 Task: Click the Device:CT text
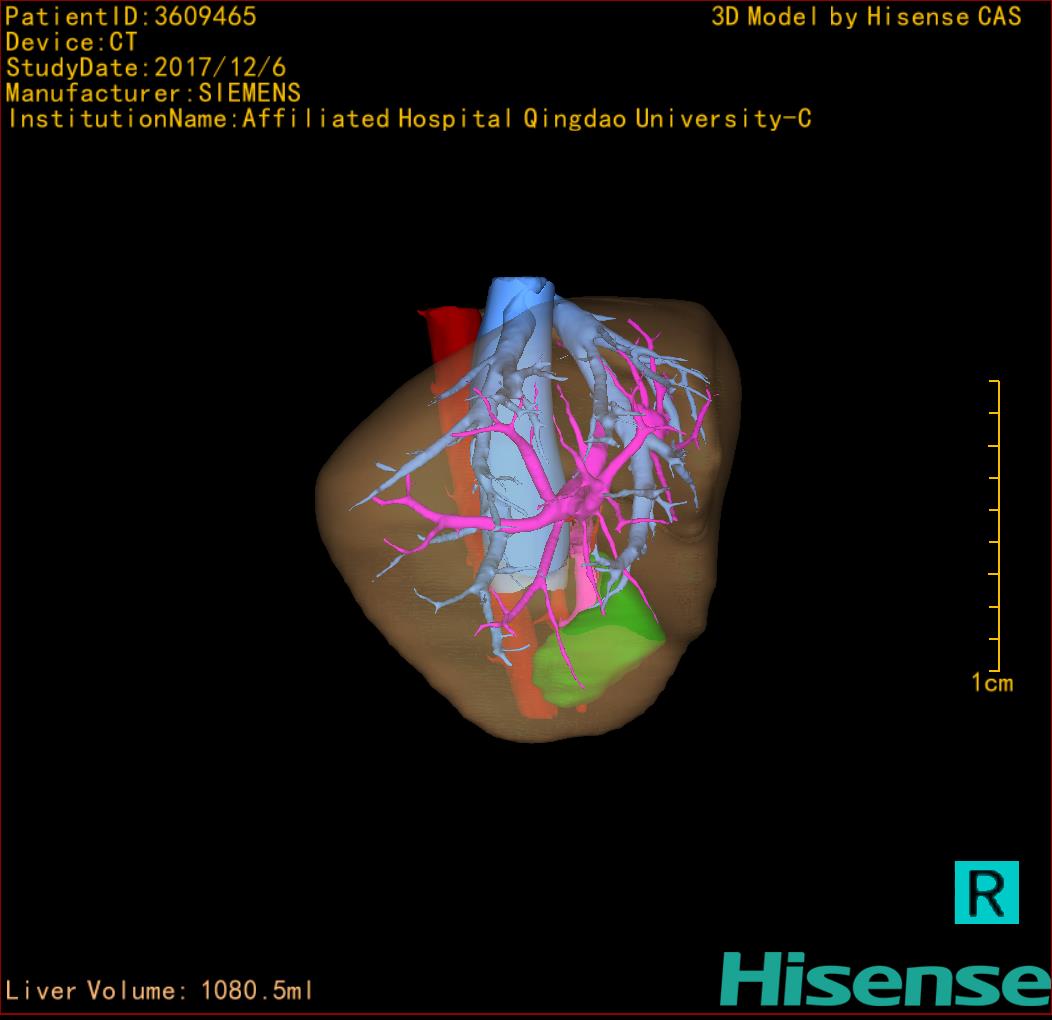click(x=71, y=42)
